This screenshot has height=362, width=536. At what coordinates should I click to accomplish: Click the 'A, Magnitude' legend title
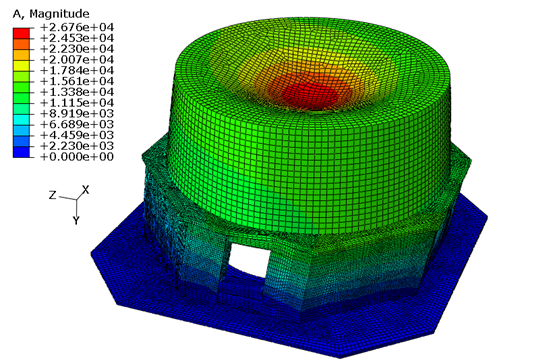[51, 14]
